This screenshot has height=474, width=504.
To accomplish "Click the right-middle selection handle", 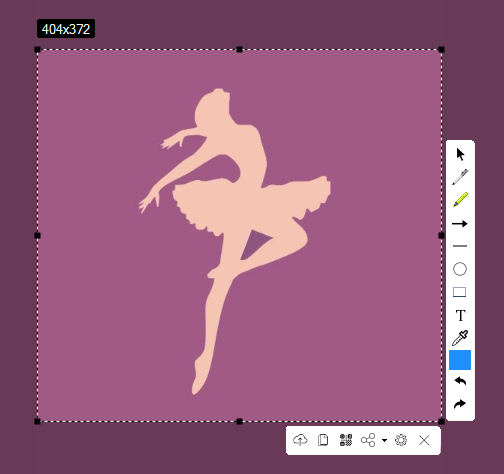I will tap(441, 236).
